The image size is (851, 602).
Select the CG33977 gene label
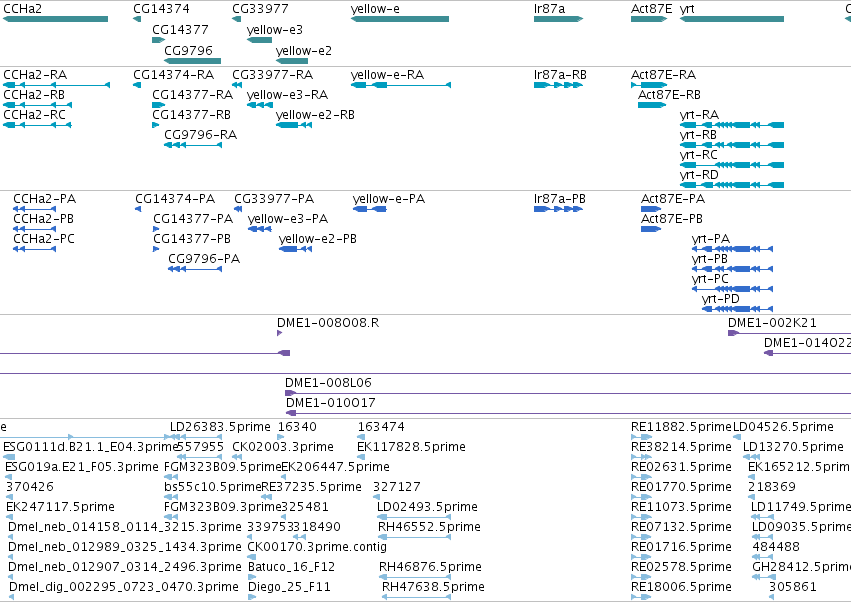[261, 9]
